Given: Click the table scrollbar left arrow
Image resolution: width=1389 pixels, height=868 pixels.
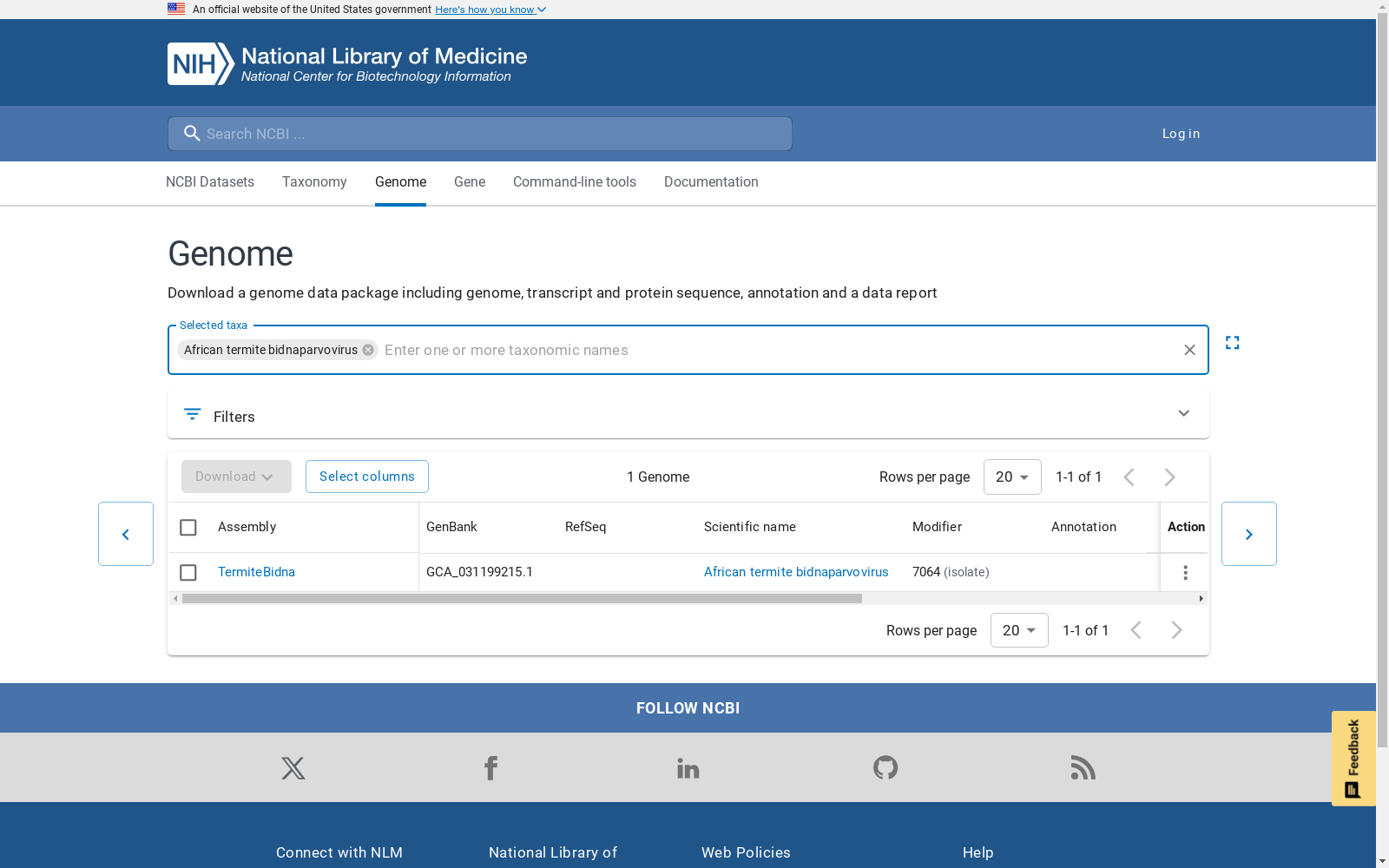Looking at the screenshot, I should pyautogui.click(x=175, y=599).
